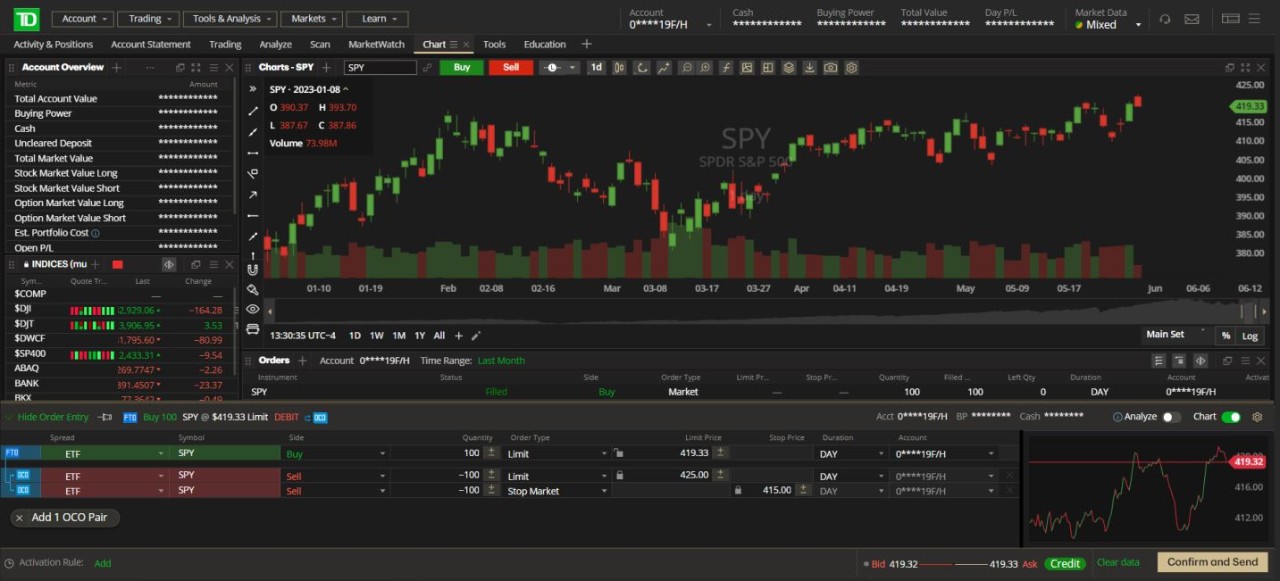Open the Buy side dropdown

coord(335,453)
